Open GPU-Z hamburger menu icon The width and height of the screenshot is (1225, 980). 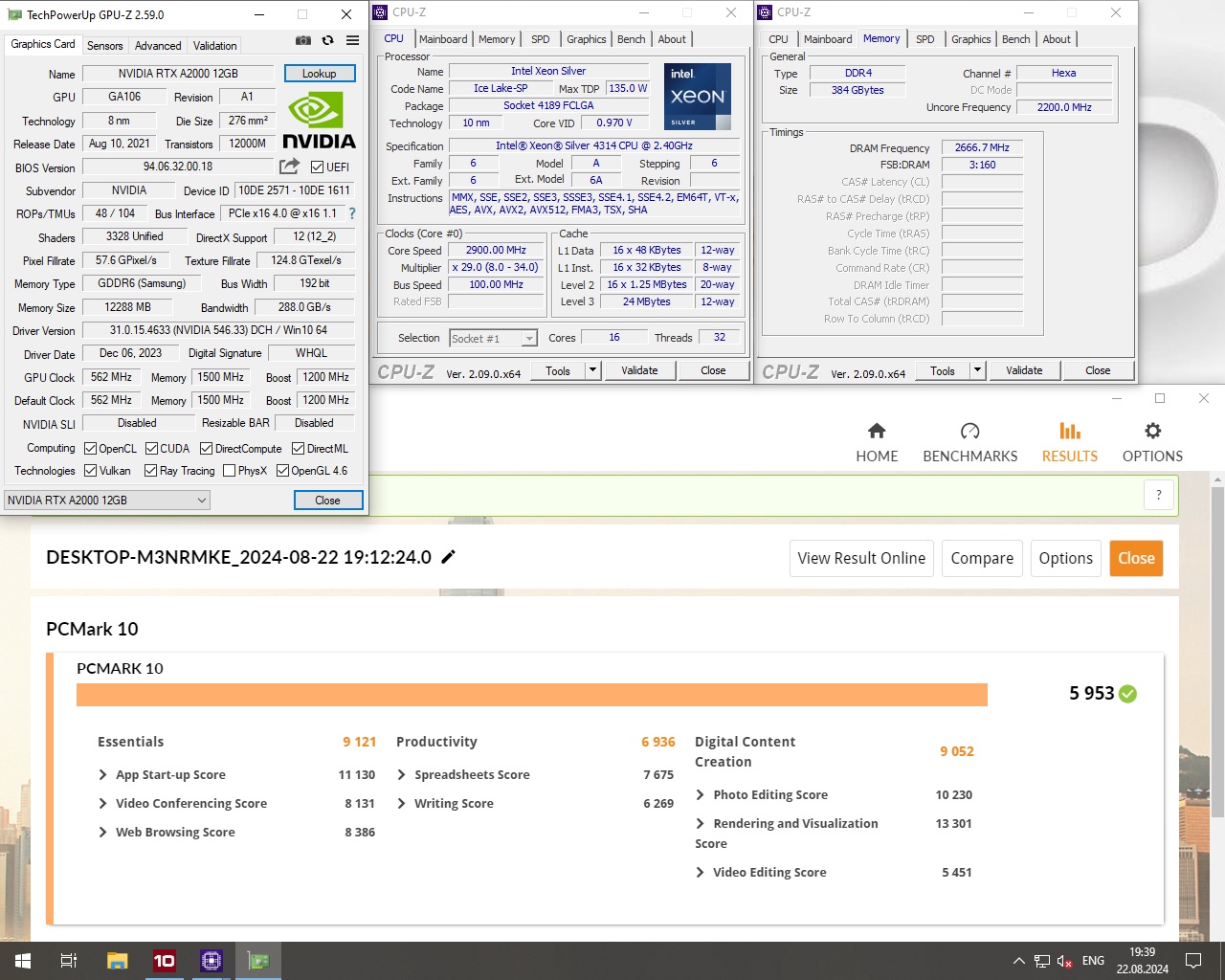[x=352, y=40]
